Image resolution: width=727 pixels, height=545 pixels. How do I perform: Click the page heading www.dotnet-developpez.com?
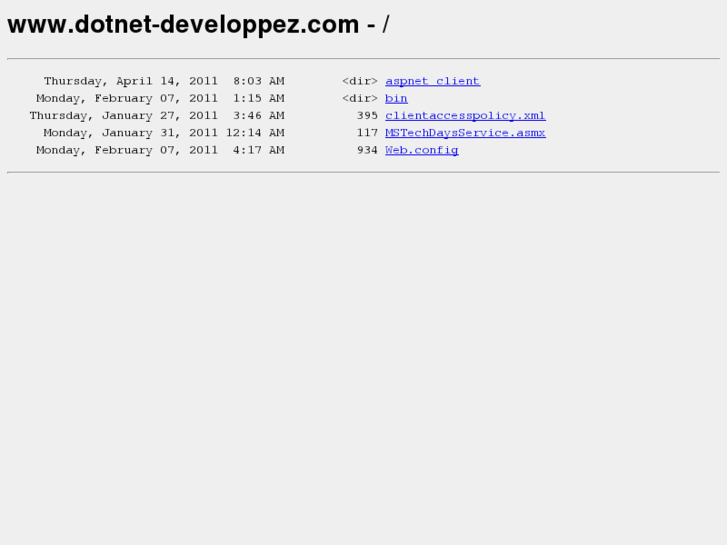(x=198, y=24)
